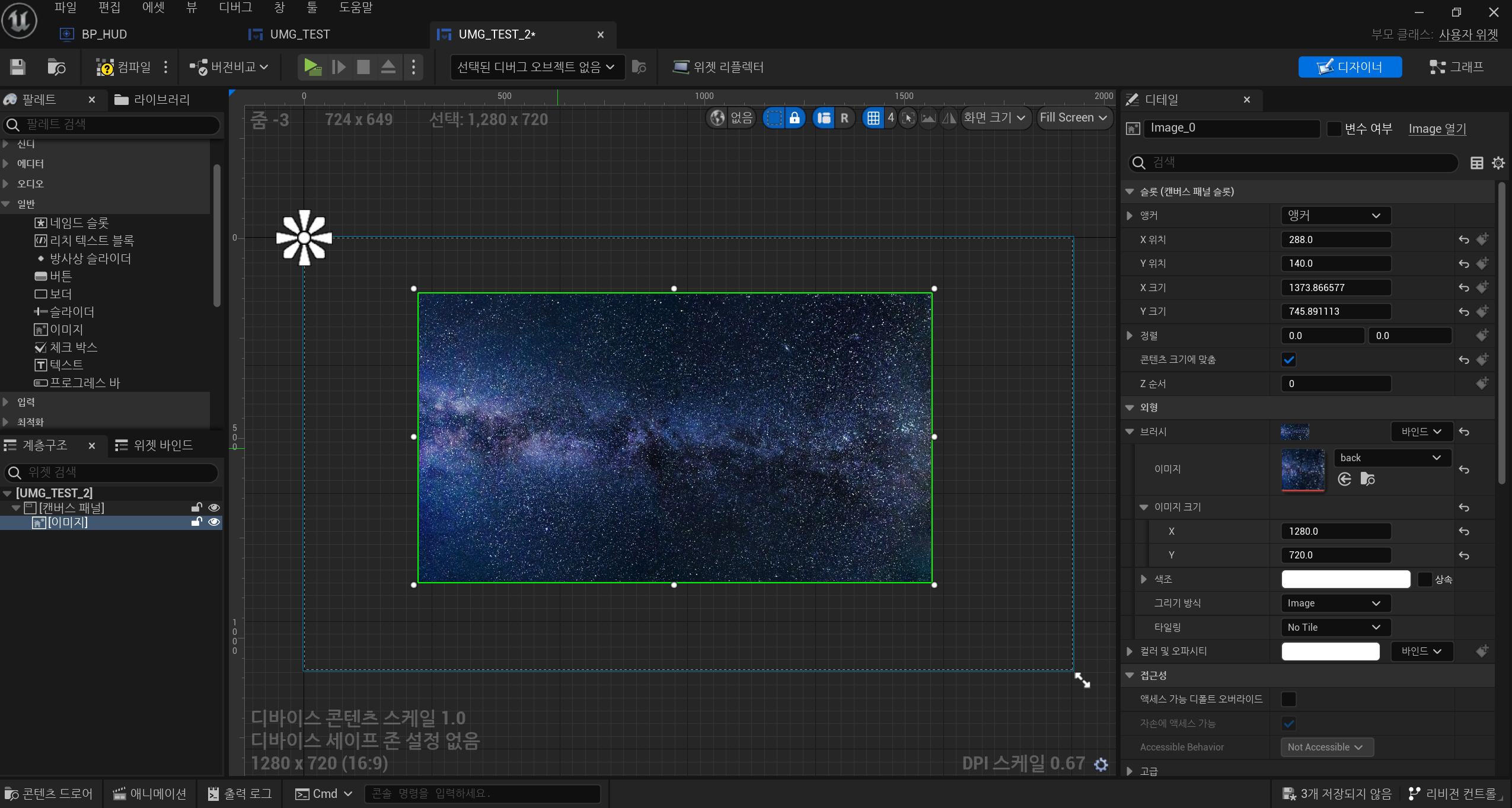Click the Tint white color swatch
Image resolution: width=1512 pixels, height=808 pixels.
pyautogui.click(x=1345, y=579)
